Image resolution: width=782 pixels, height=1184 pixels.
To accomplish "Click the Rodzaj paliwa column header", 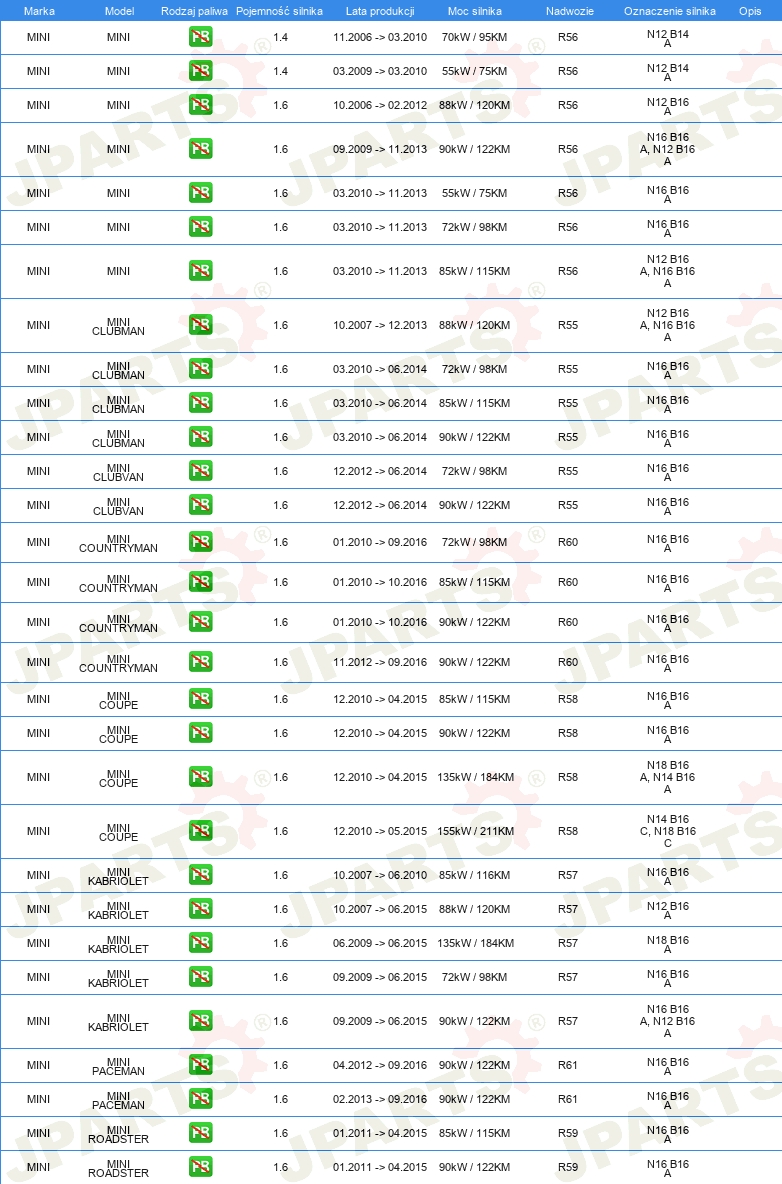I will pyautogui.click(x=194, y=11).
